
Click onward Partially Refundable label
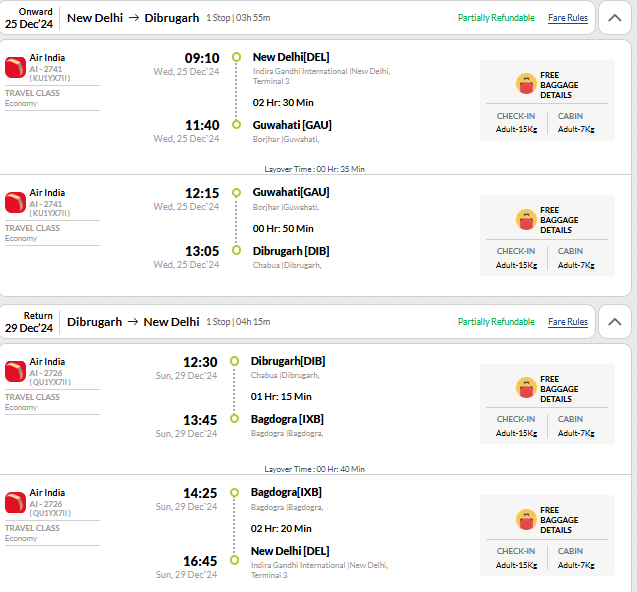496,18
